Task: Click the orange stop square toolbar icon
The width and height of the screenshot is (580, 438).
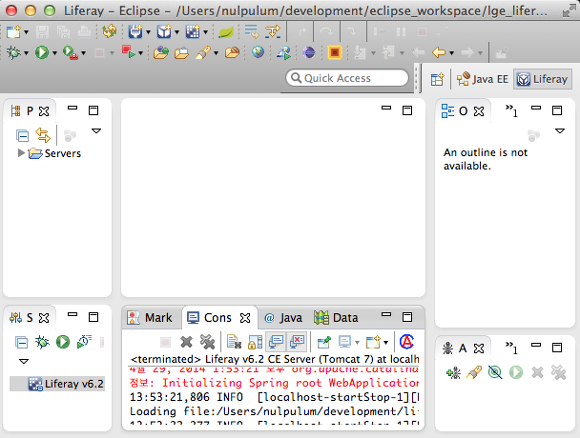Action: click(x=335, y=53)
